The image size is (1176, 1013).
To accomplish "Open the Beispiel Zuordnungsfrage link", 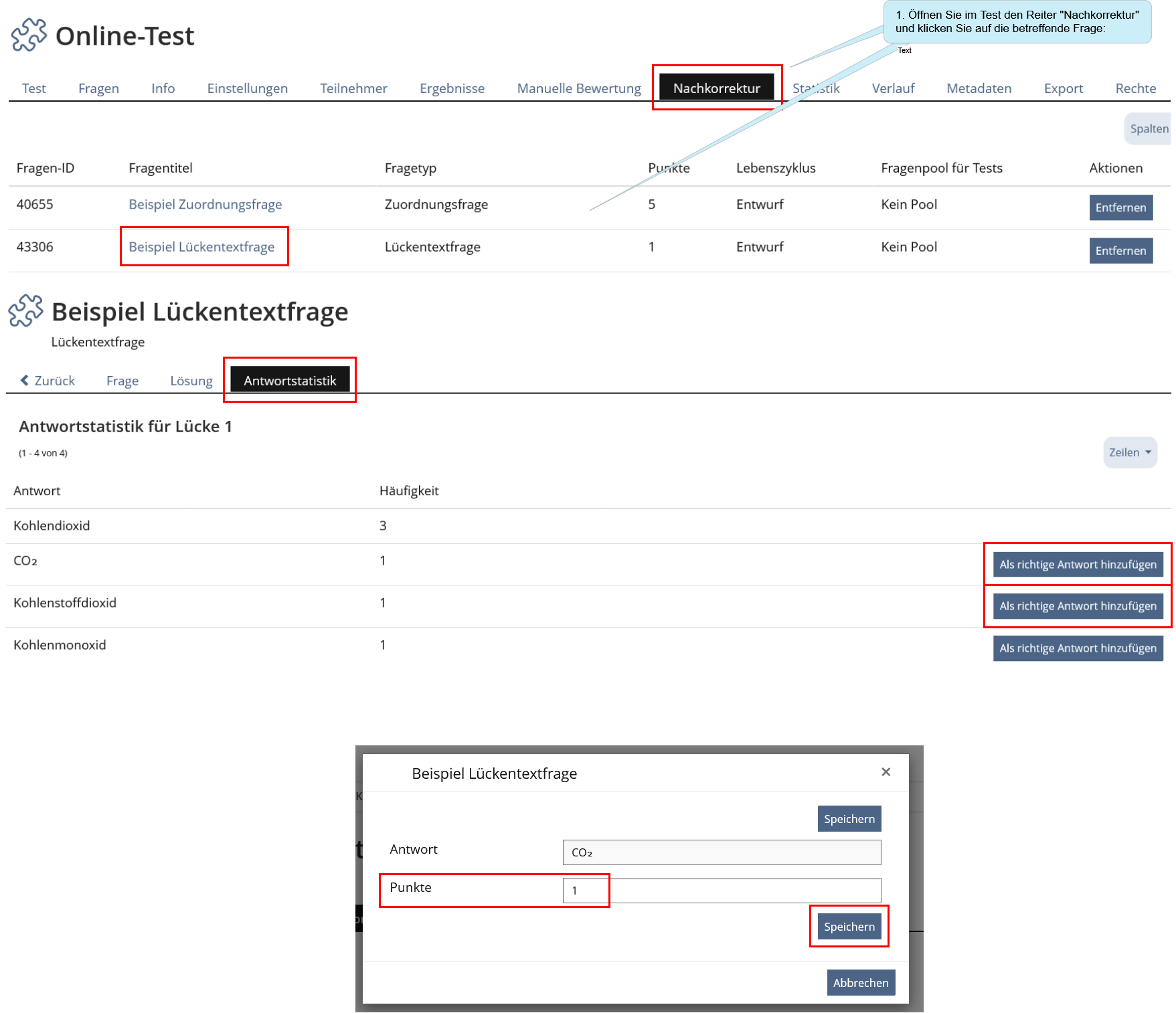I will click(x=205, y=204).
